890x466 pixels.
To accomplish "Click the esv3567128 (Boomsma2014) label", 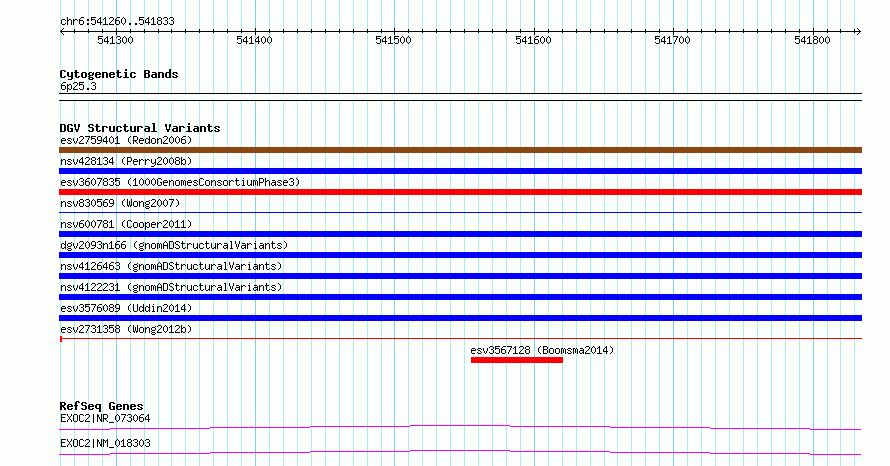I will click(x=542, y=350).
